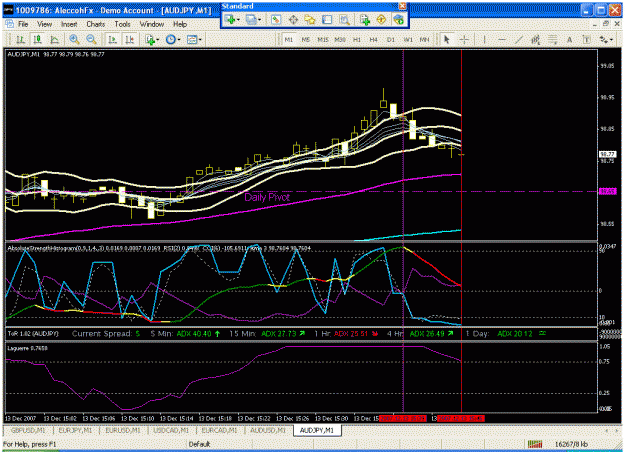Viewport: 625px width, 452px height.
Task: Switch to line chart display
Action: click(x=55, y=39)
